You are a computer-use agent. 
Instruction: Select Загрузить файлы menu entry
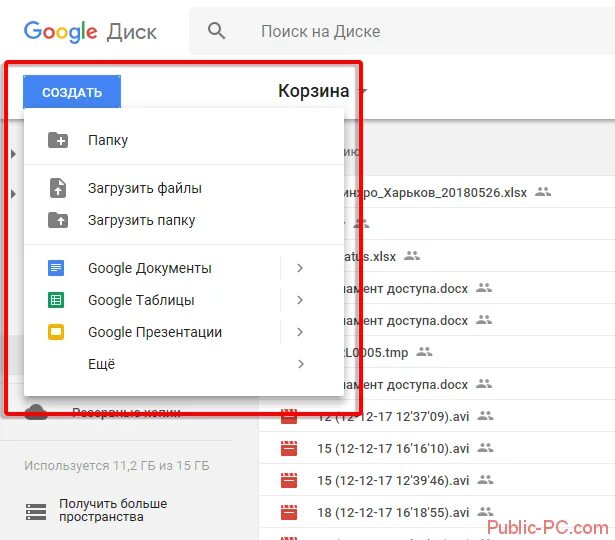[184, 188]
